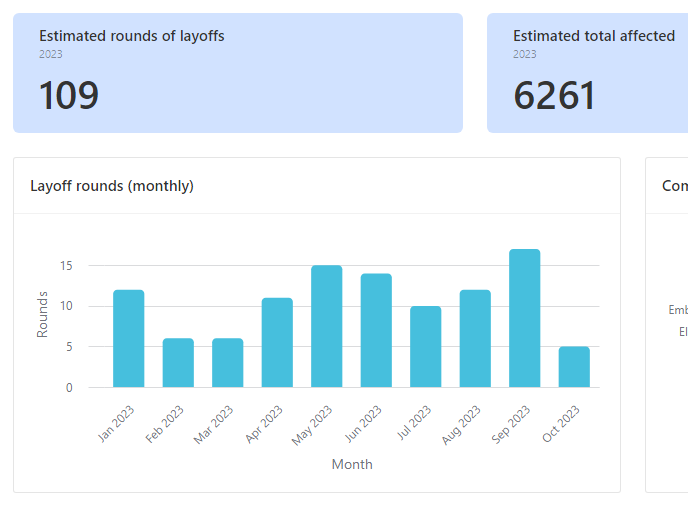Select the shortest bar for Oct 2023

[574, 367]
